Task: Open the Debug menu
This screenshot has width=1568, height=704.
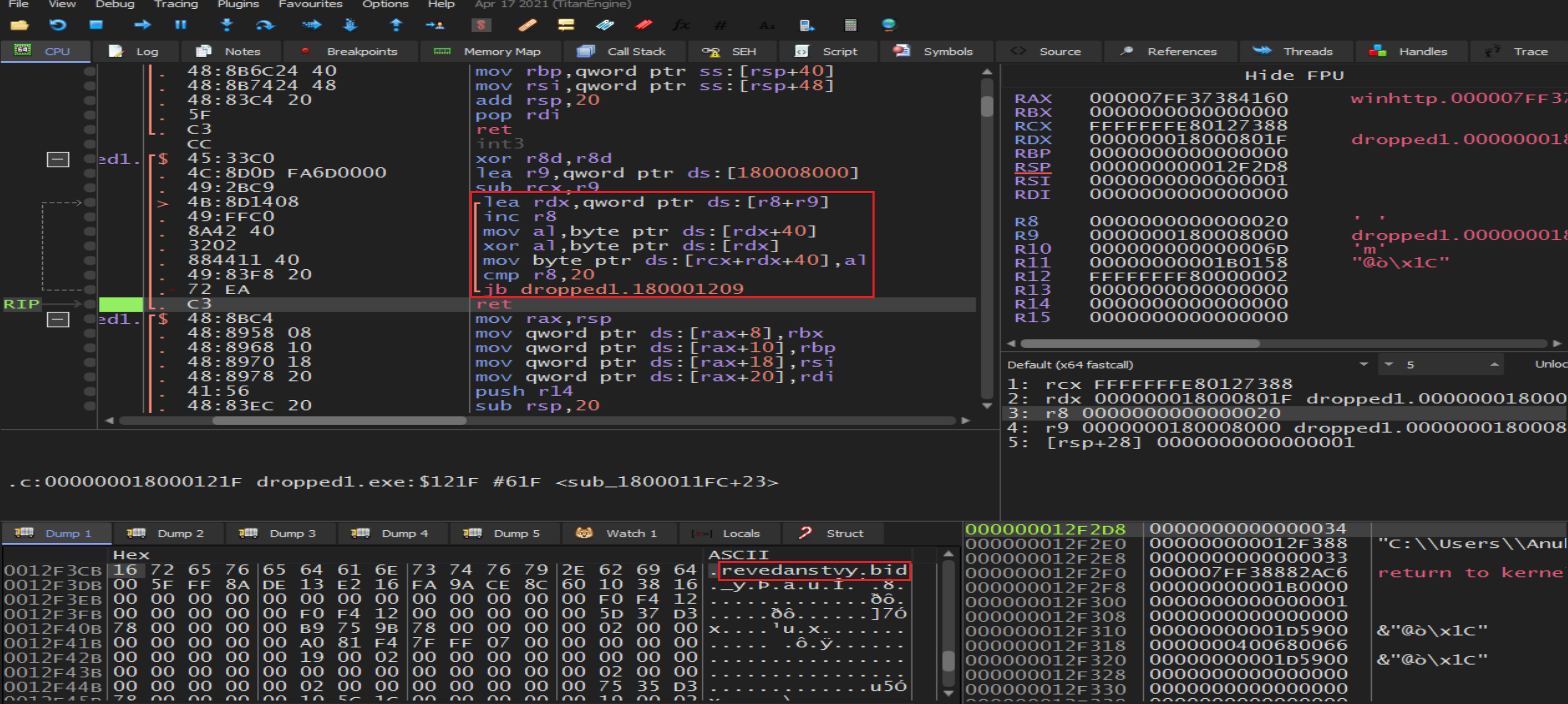Action: [114, 4]
